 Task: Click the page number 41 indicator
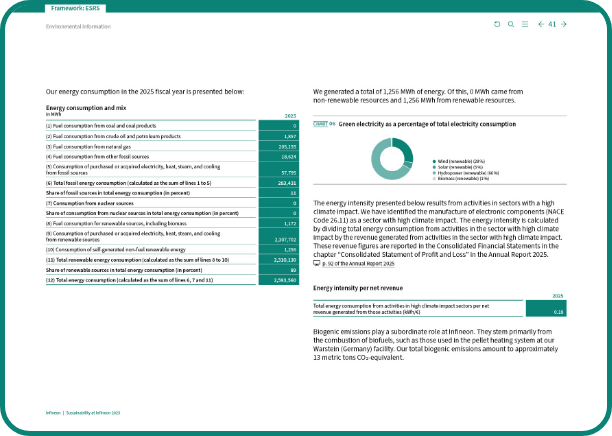(553, 24)
